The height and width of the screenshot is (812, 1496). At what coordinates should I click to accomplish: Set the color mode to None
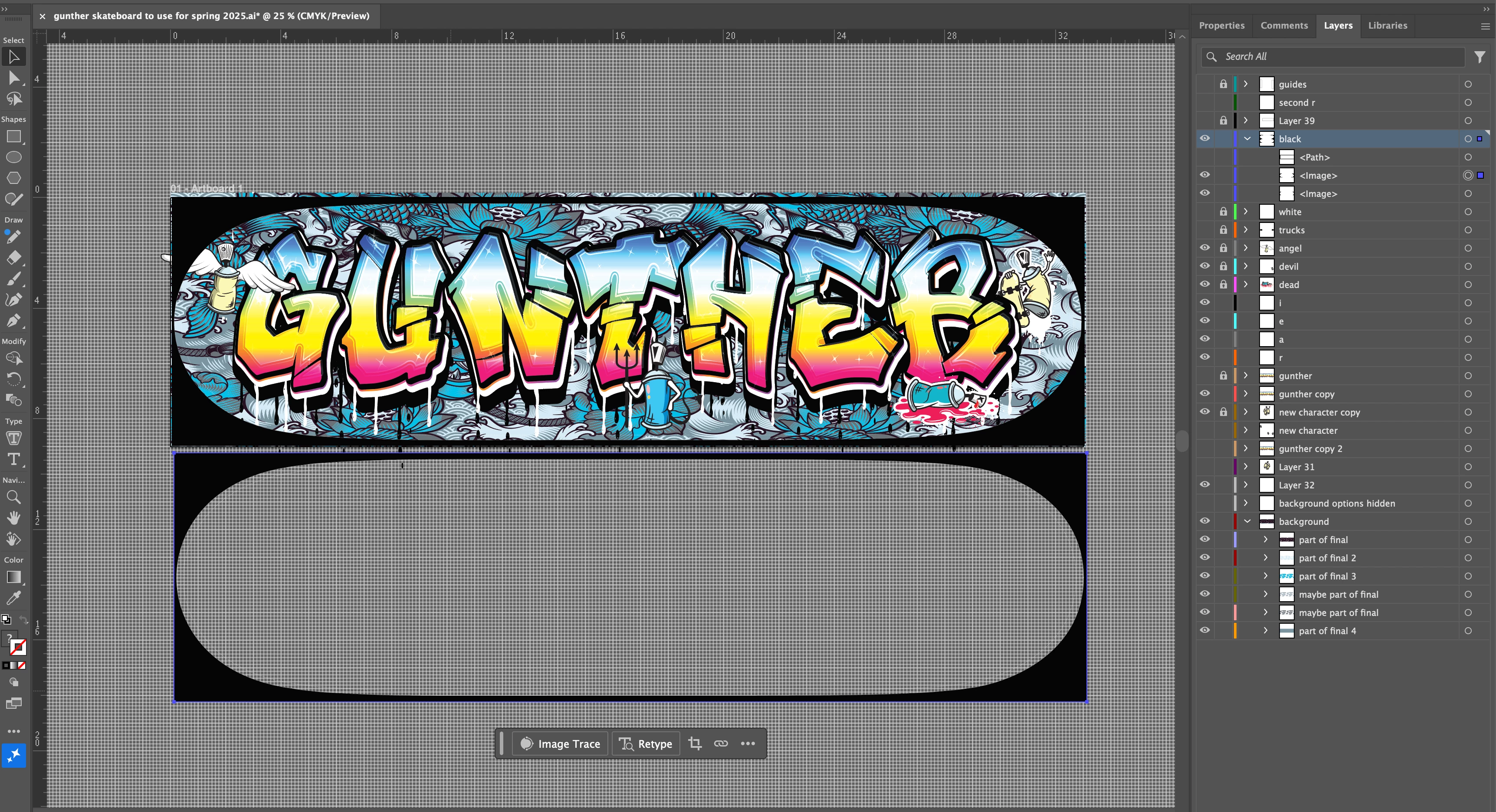tap(22, 665)
